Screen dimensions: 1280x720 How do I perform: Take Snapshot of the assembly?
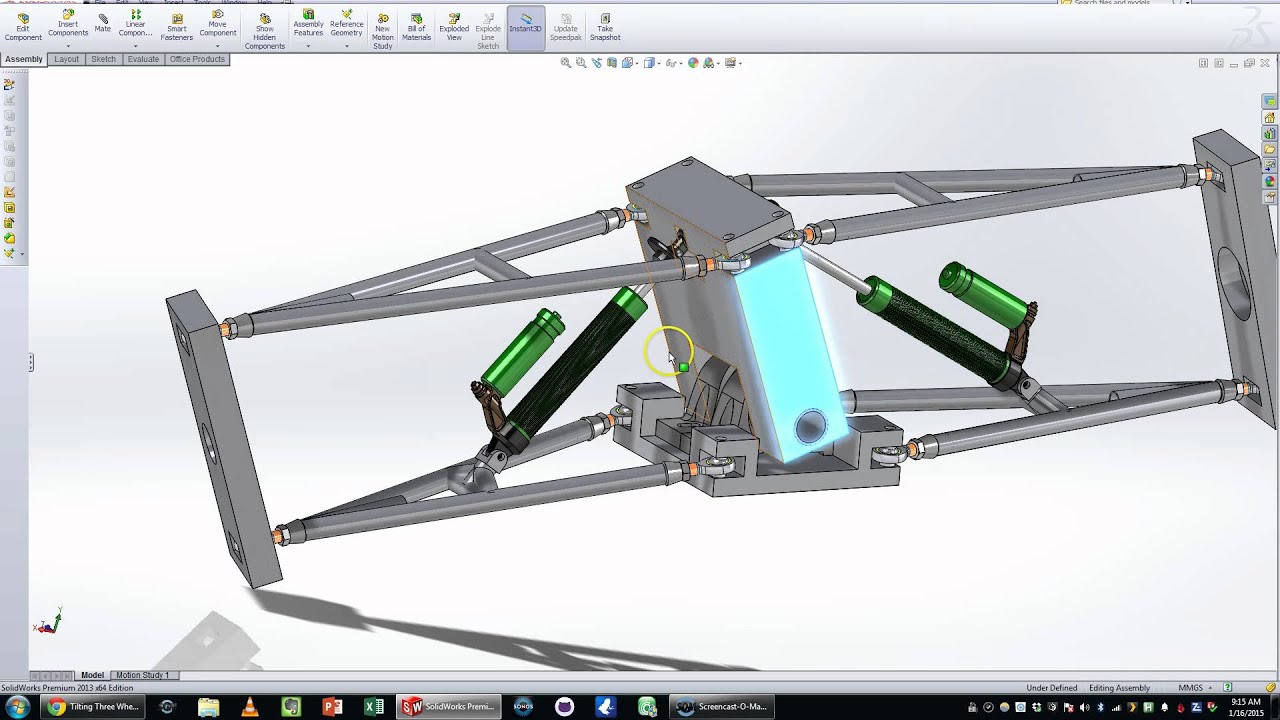605,27
